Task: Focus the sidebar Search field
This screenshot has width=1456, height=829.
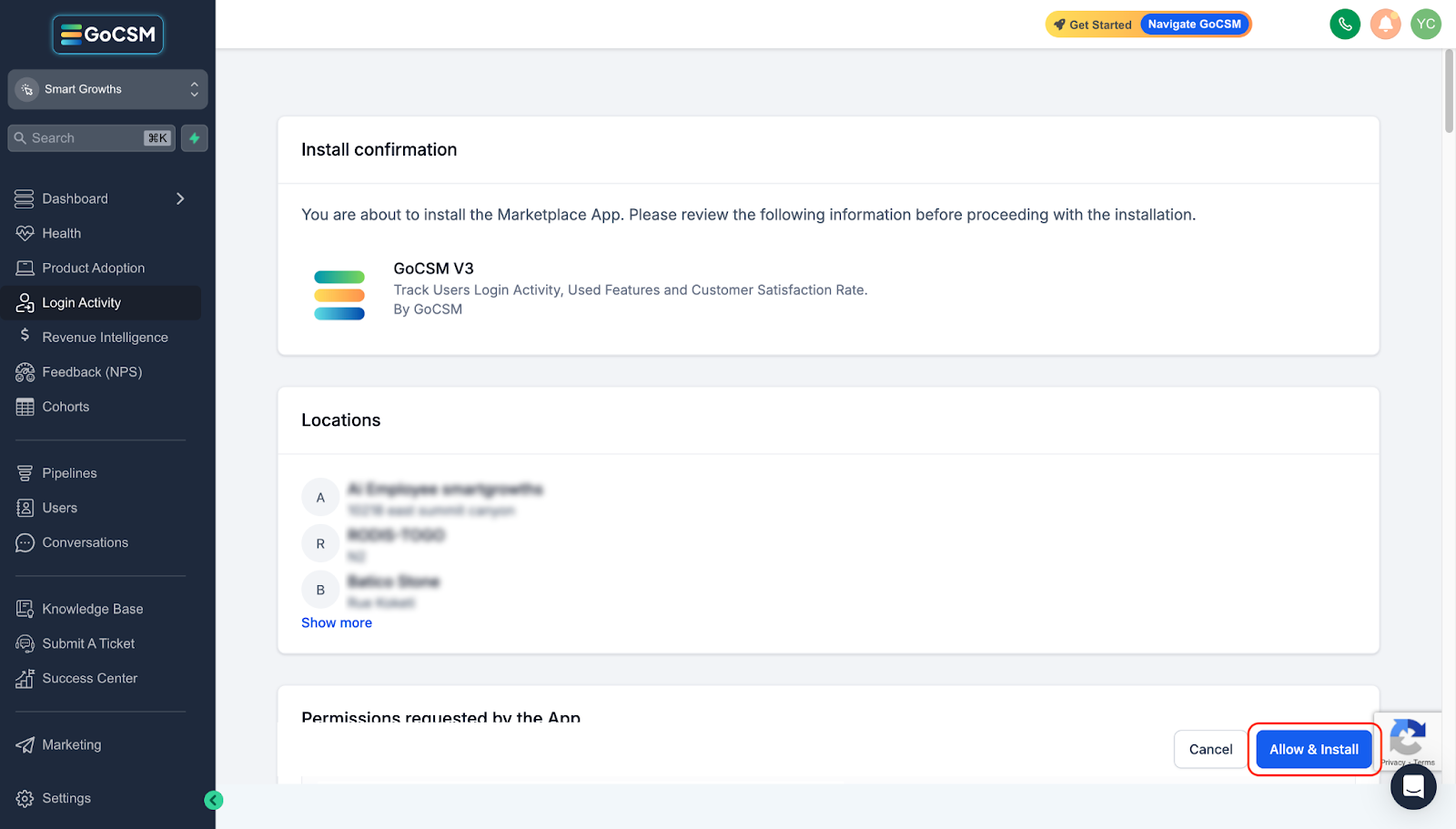Action: click(x=91, y=138)
